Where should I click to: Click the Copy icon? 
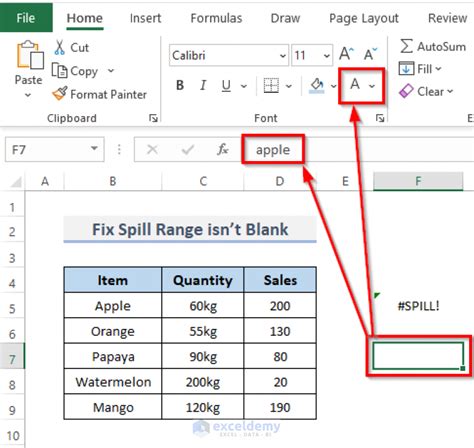click(x=59, y=71)
